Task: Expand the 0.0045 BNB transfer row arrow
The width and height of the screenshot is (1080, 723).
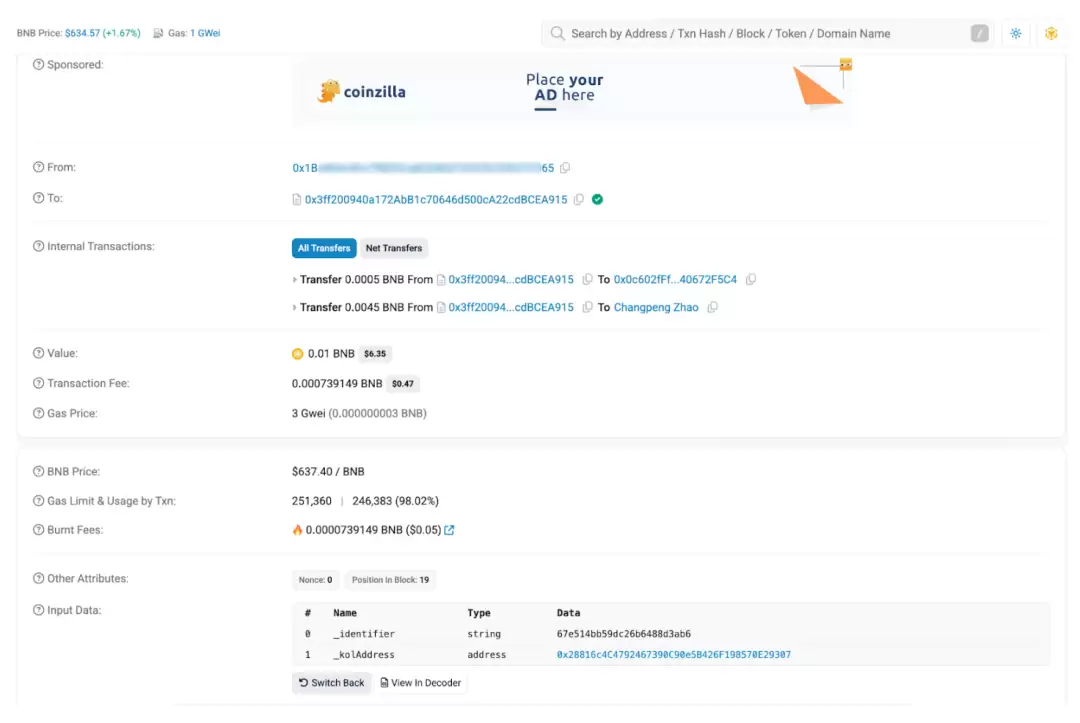Action: 295,307
